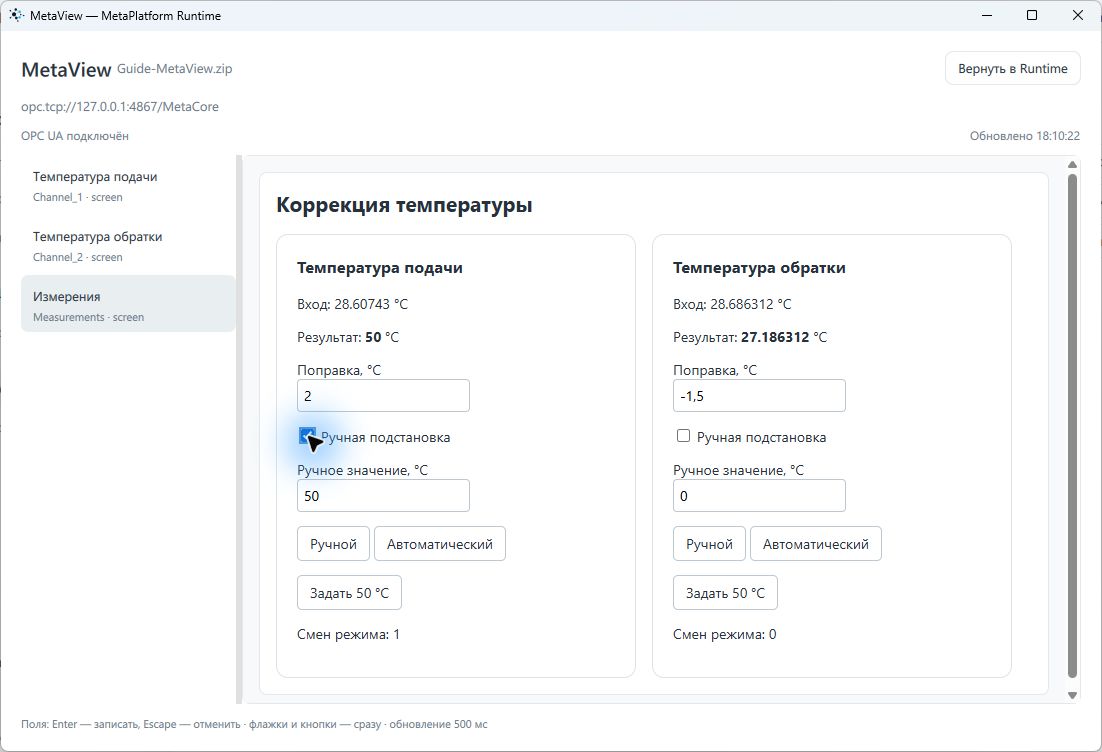Click the Вход: 28.60743 °C value
This screenshot has width=1102, height=752.
click(x=352, y=304)
